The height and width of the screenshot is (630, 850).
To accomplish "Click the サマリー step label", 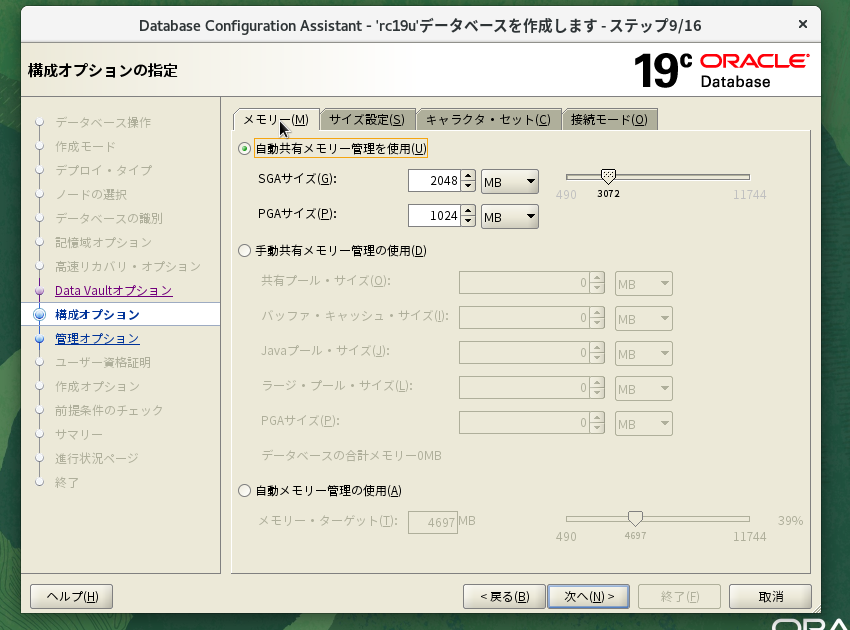I will (x=79, y=435).
